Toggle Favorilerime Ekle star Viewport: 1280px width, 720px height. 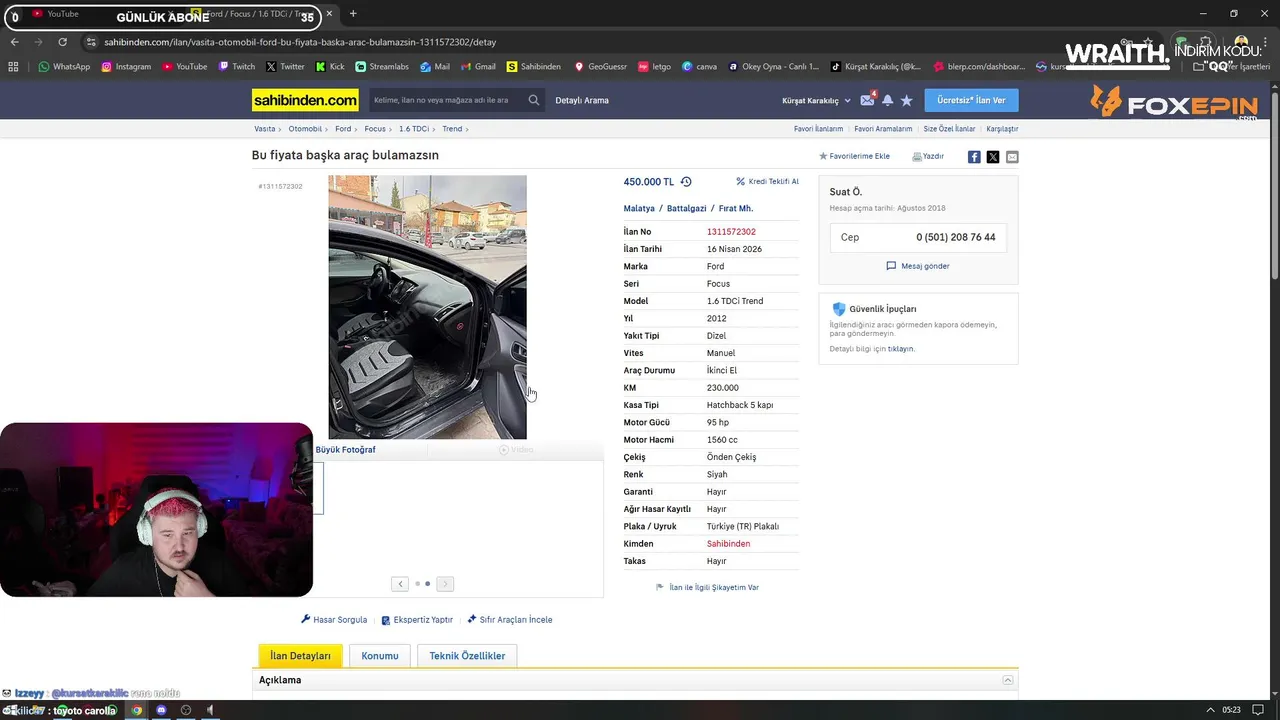point(854,156)
